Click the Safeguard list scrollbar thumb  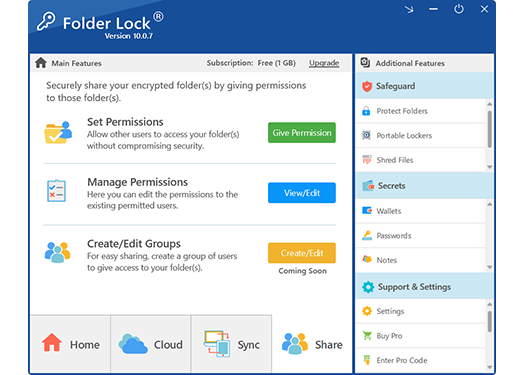click(x=490, y=129)
